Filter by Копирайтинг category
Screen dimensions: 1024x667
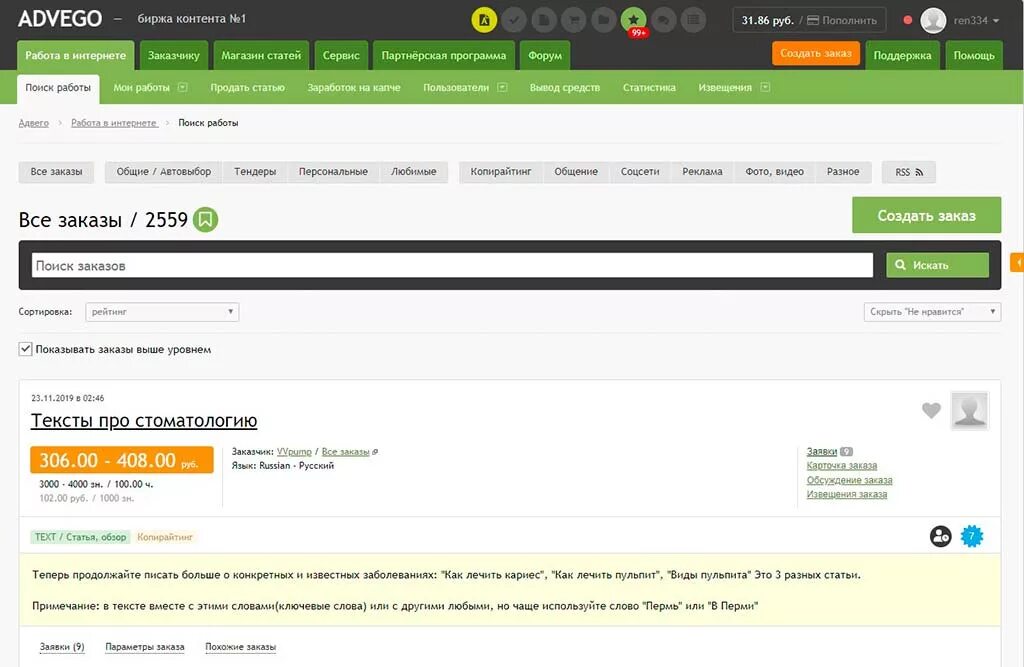click(x=501, y=172)
